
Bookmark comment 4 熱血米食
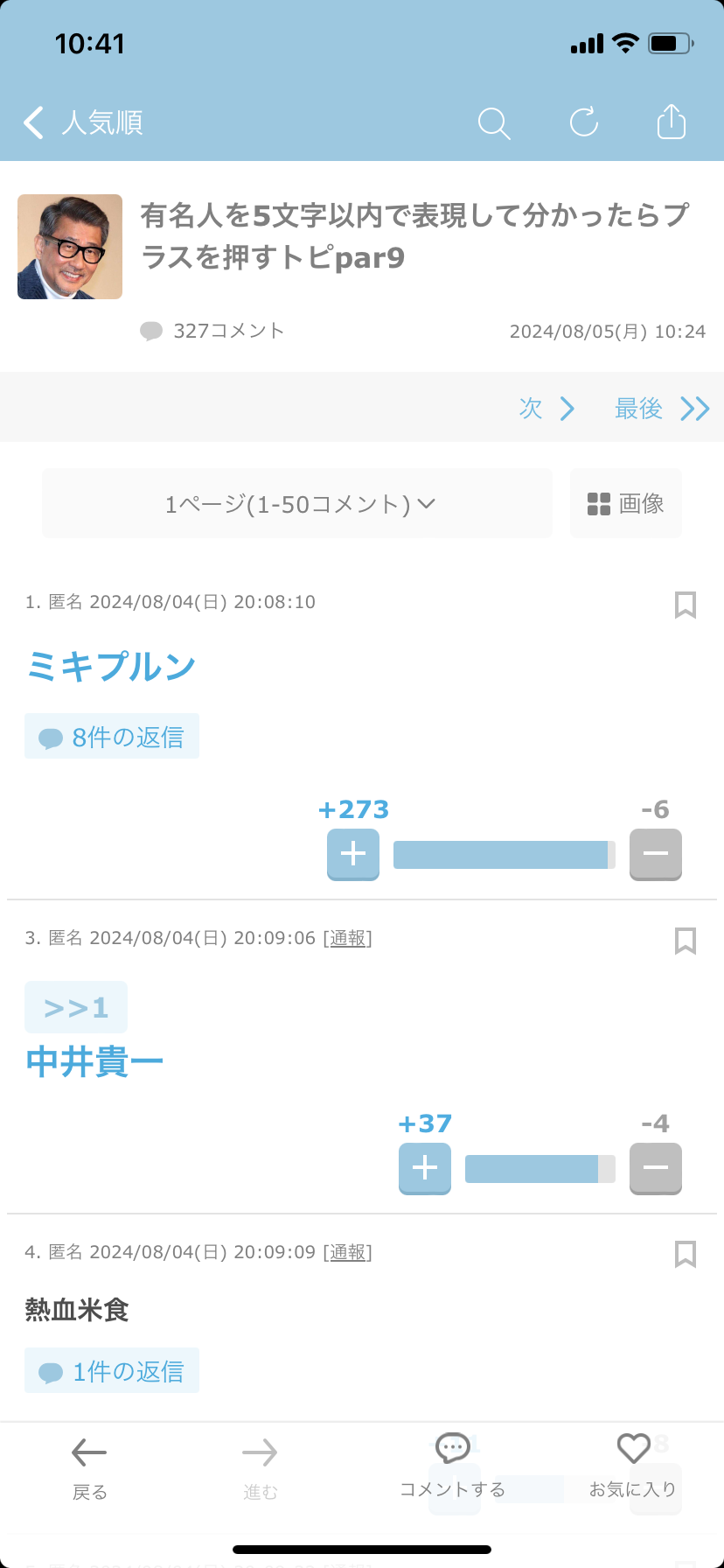(x=686, y=1254)
